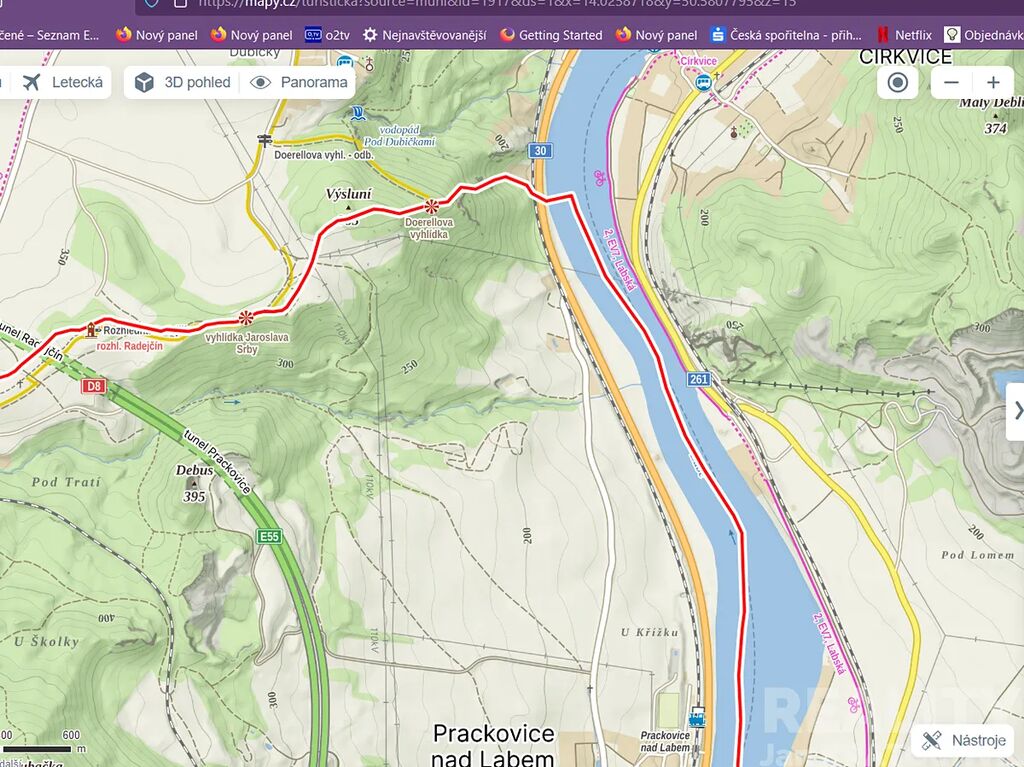Click the Debus 395 peak marker
Viewport: 1024px width, 767px height.
(194, 483)
